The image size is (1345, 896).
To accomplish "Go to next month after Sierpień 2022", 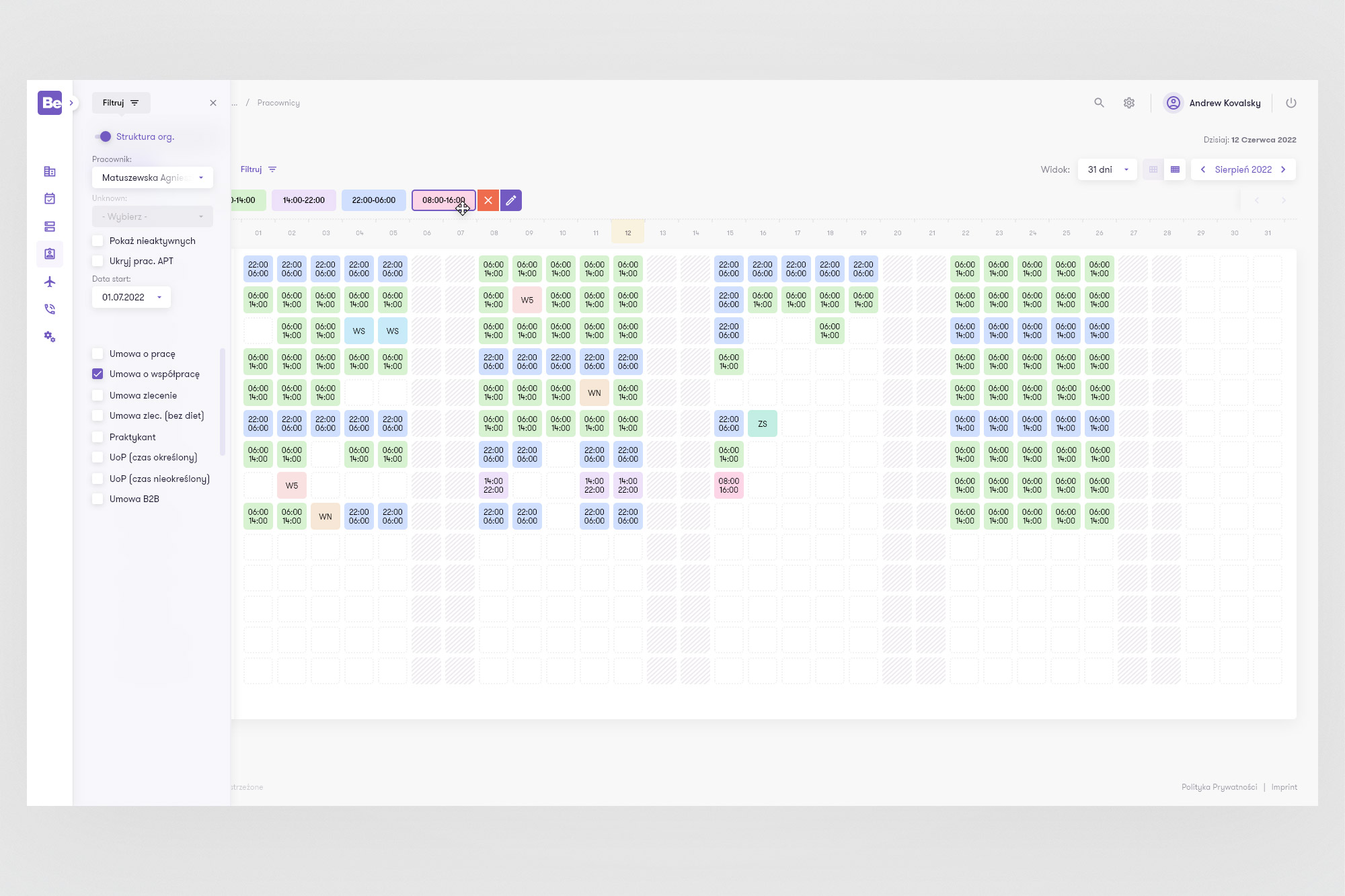I will click(x=1283, y=169).
